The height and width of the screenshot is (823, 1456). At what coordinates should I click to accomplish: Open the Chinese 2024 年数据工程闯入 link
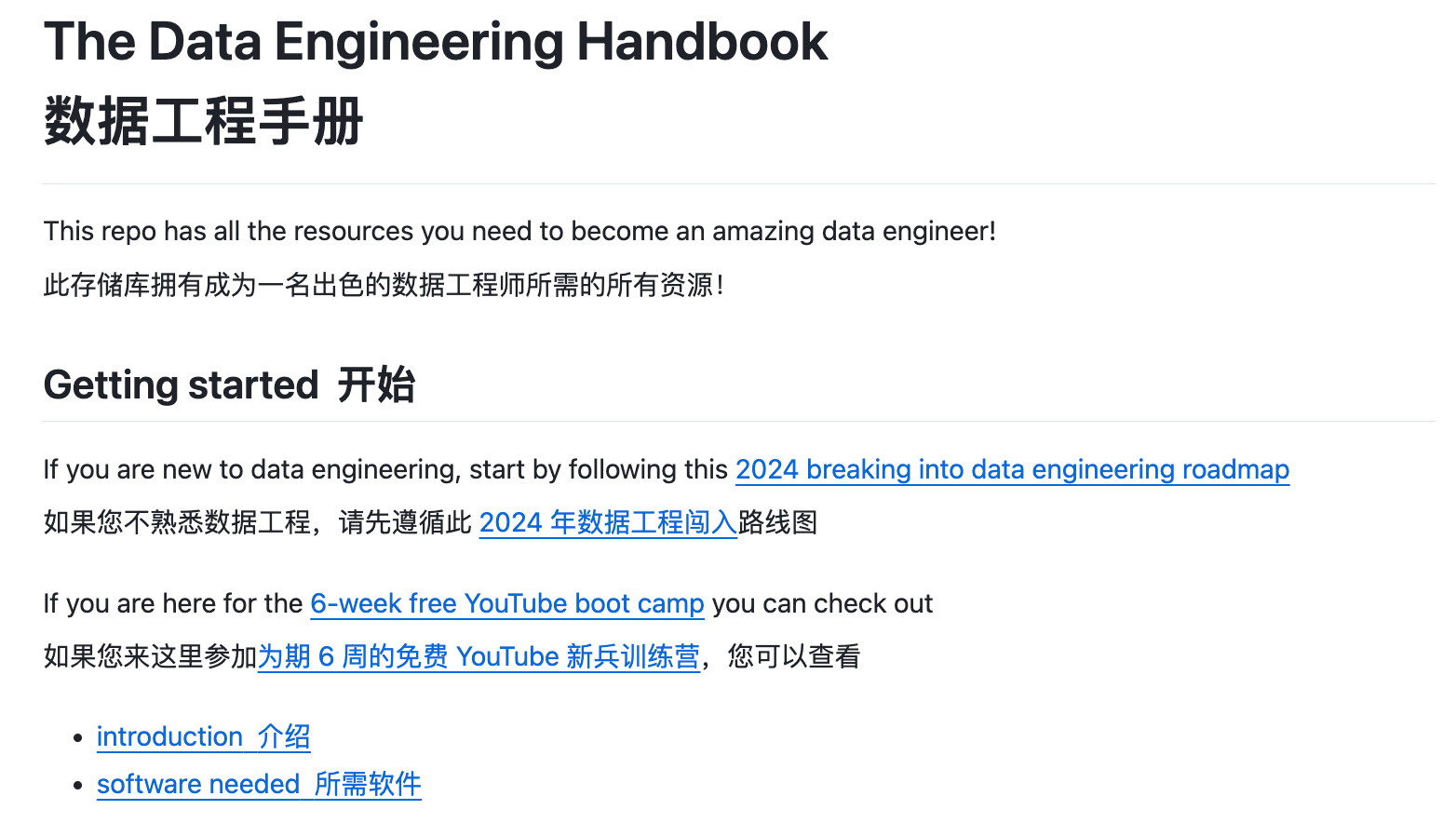[608, 522]
